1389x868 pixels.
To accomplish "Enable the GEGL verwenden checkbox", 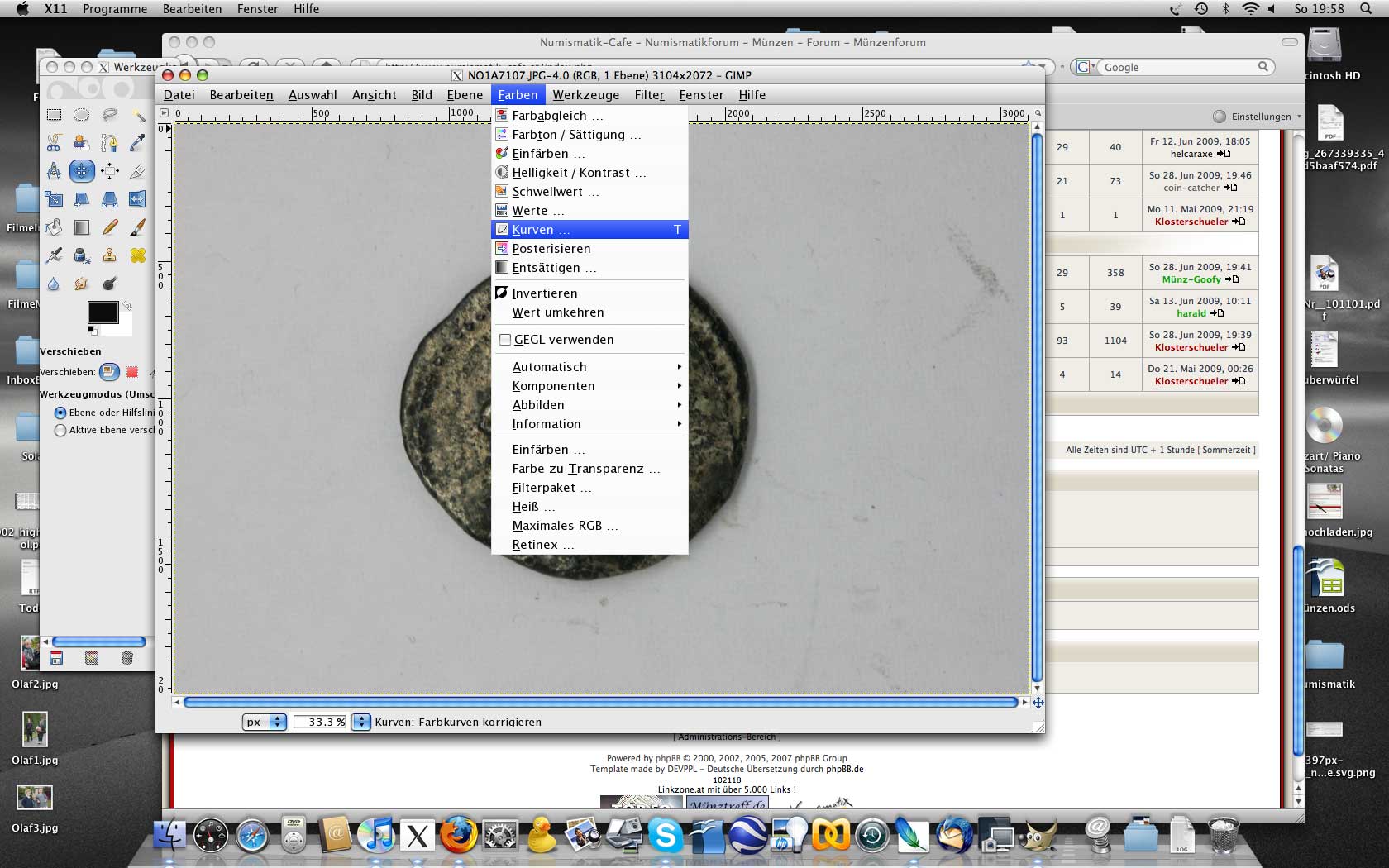I will [505, 340].
